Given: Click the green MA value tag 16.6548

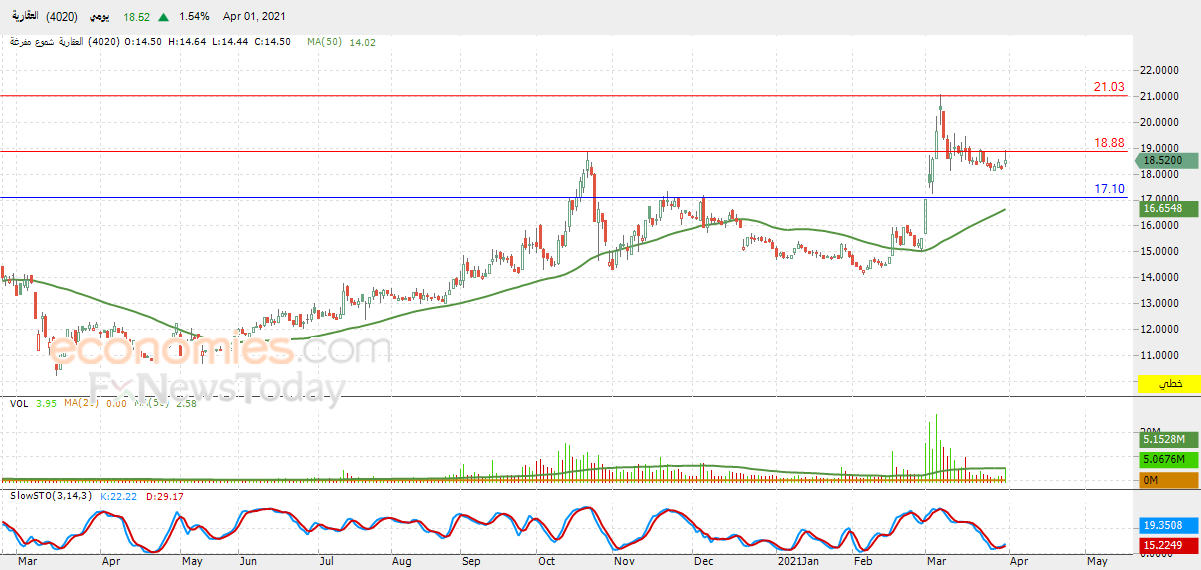Looking at the screenshot, I should click(x=1168, y=208).
